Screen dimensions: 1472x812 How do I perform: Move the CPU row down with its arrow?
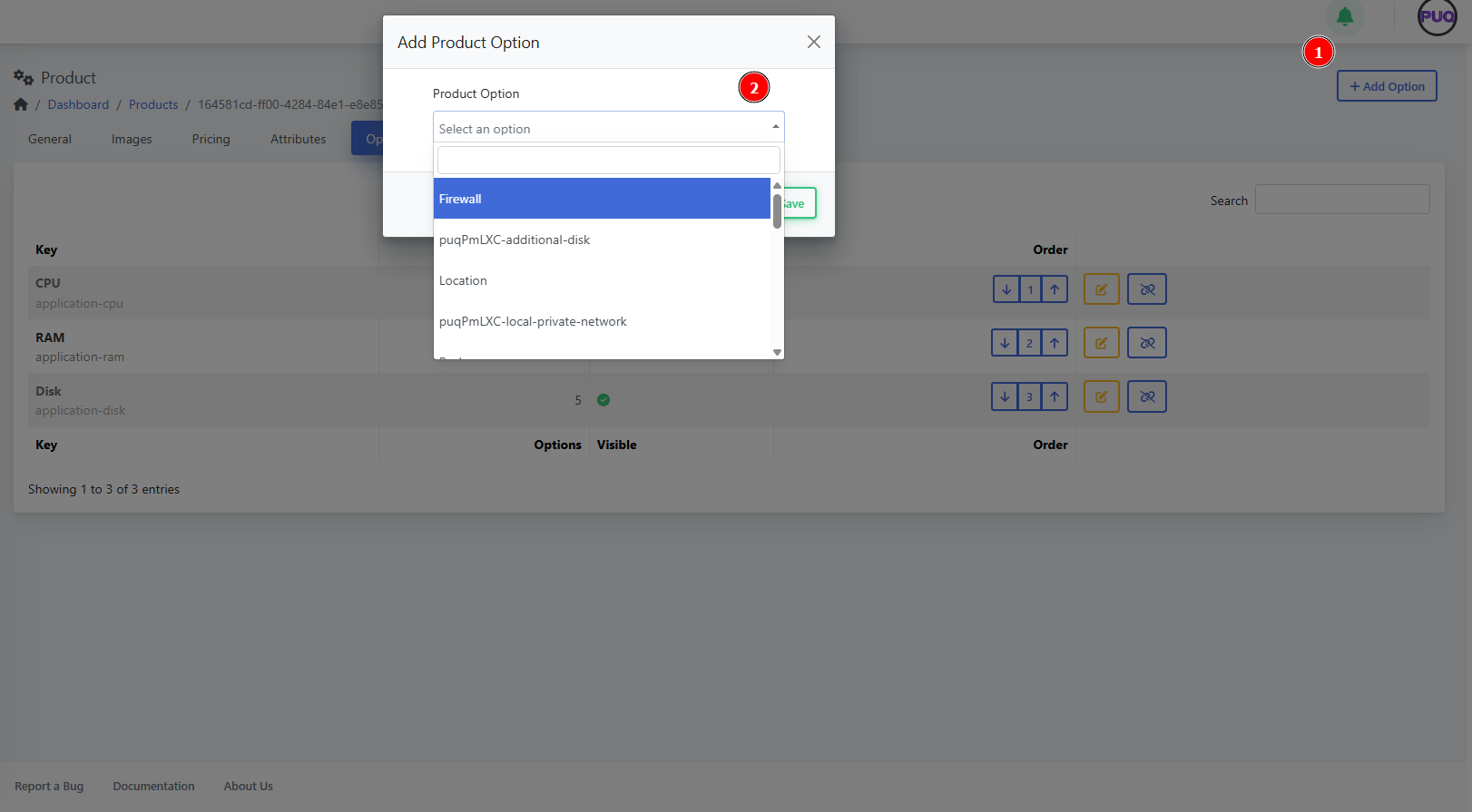[x=1006, y=289]
